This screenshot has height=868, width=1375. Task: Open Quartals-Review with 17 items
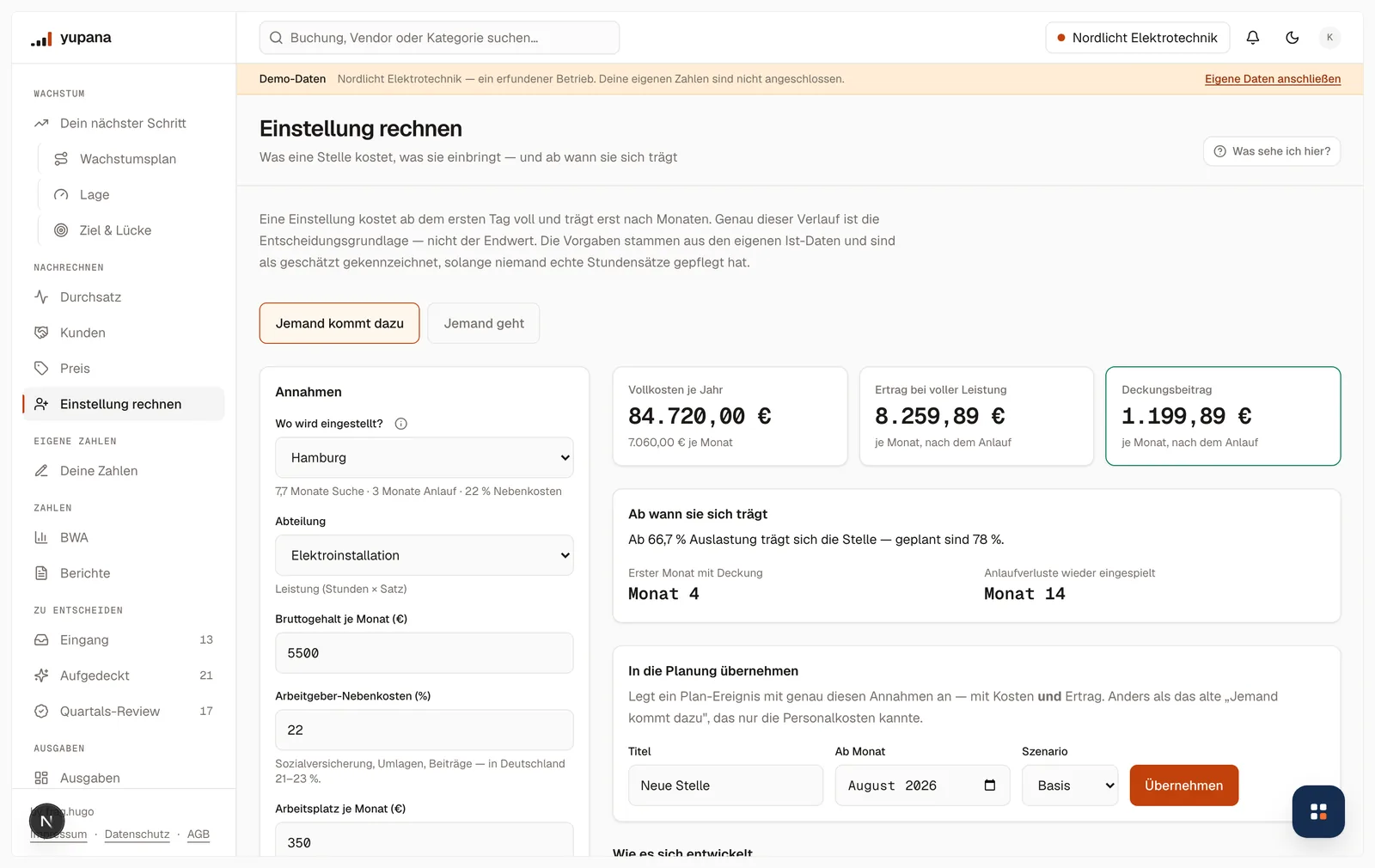[124, 712]
